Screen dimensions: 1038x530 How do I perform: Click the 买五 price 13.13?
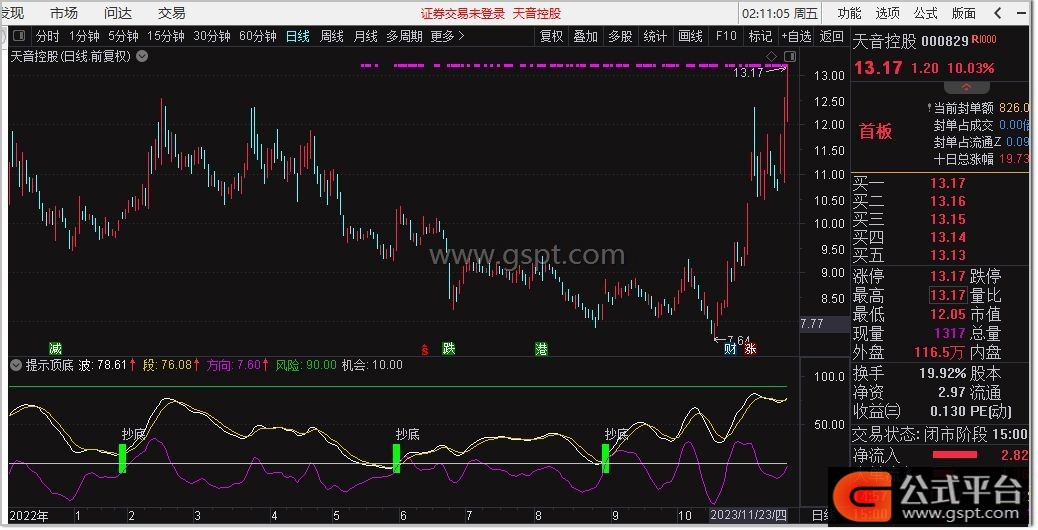tap(947, 255)
